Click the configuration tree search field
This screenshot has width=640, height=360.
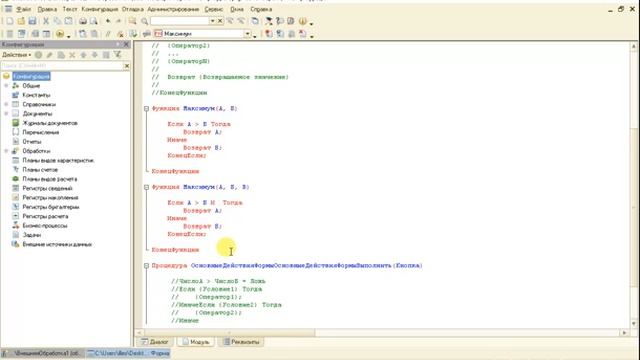tap(62, 66)
